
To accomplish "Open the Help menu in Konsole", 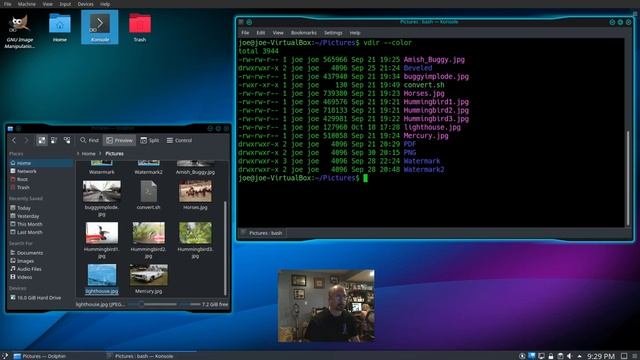I will click(355, 33).
